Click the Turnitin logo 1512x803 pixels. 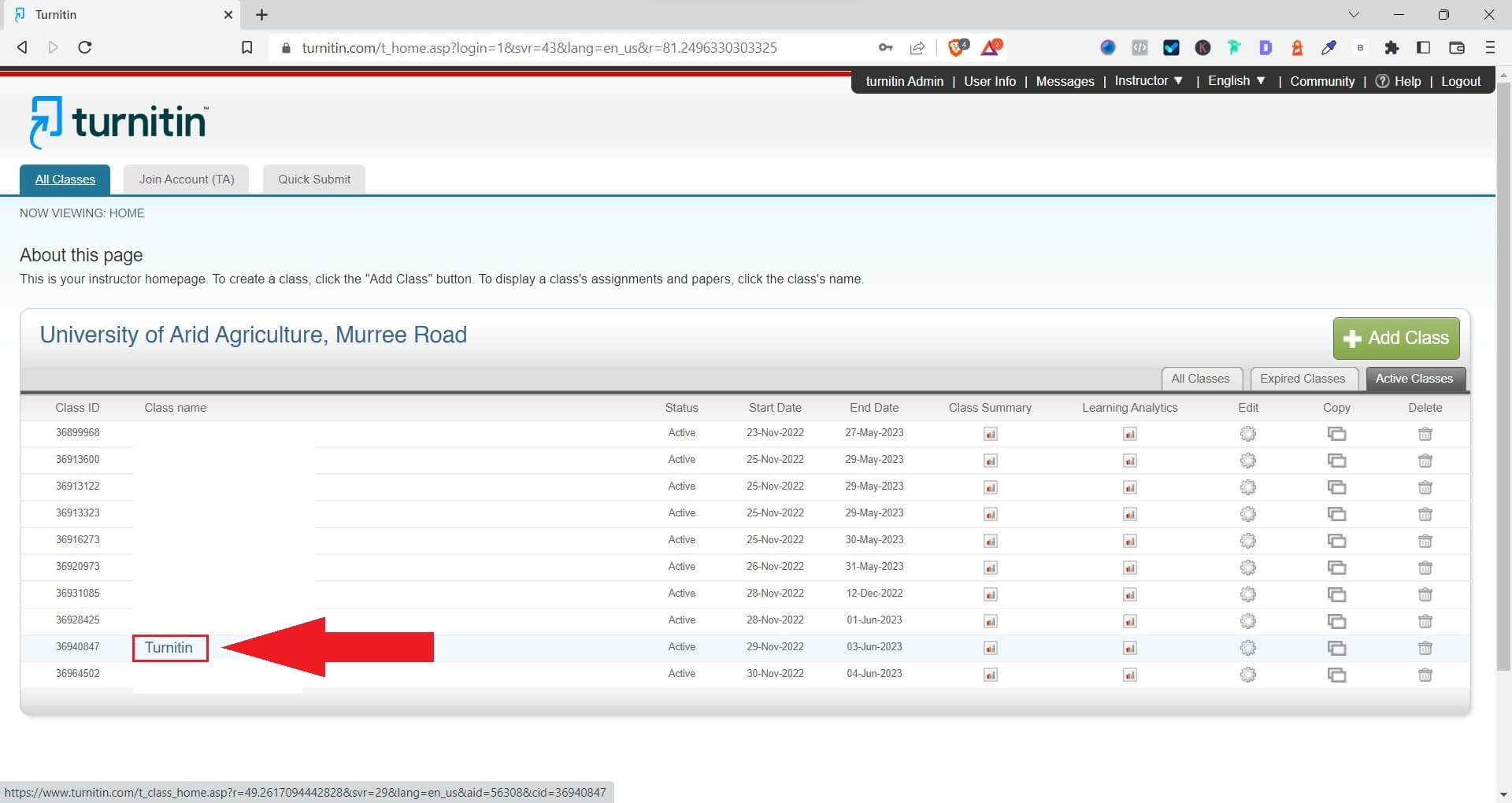117,121
